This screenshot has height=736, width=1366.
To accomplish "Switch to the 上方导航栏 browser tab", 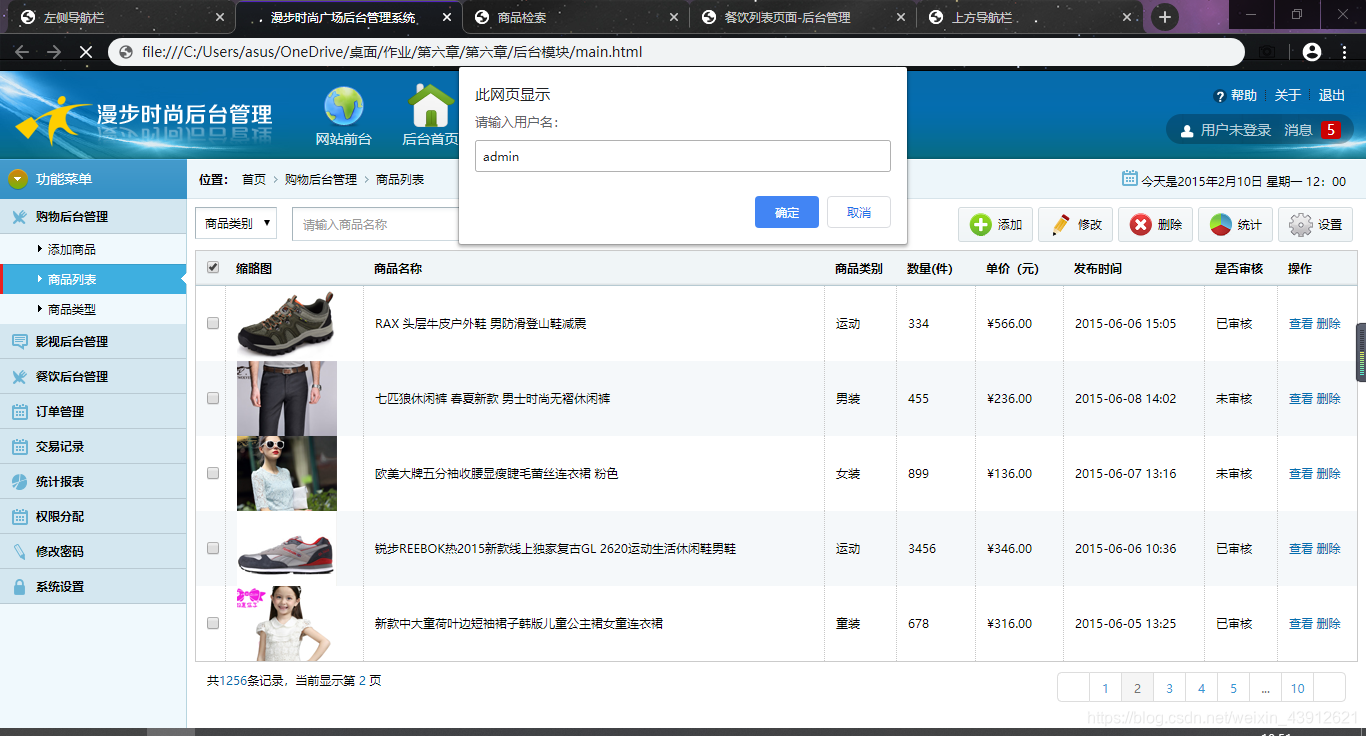I will 1030,17.
